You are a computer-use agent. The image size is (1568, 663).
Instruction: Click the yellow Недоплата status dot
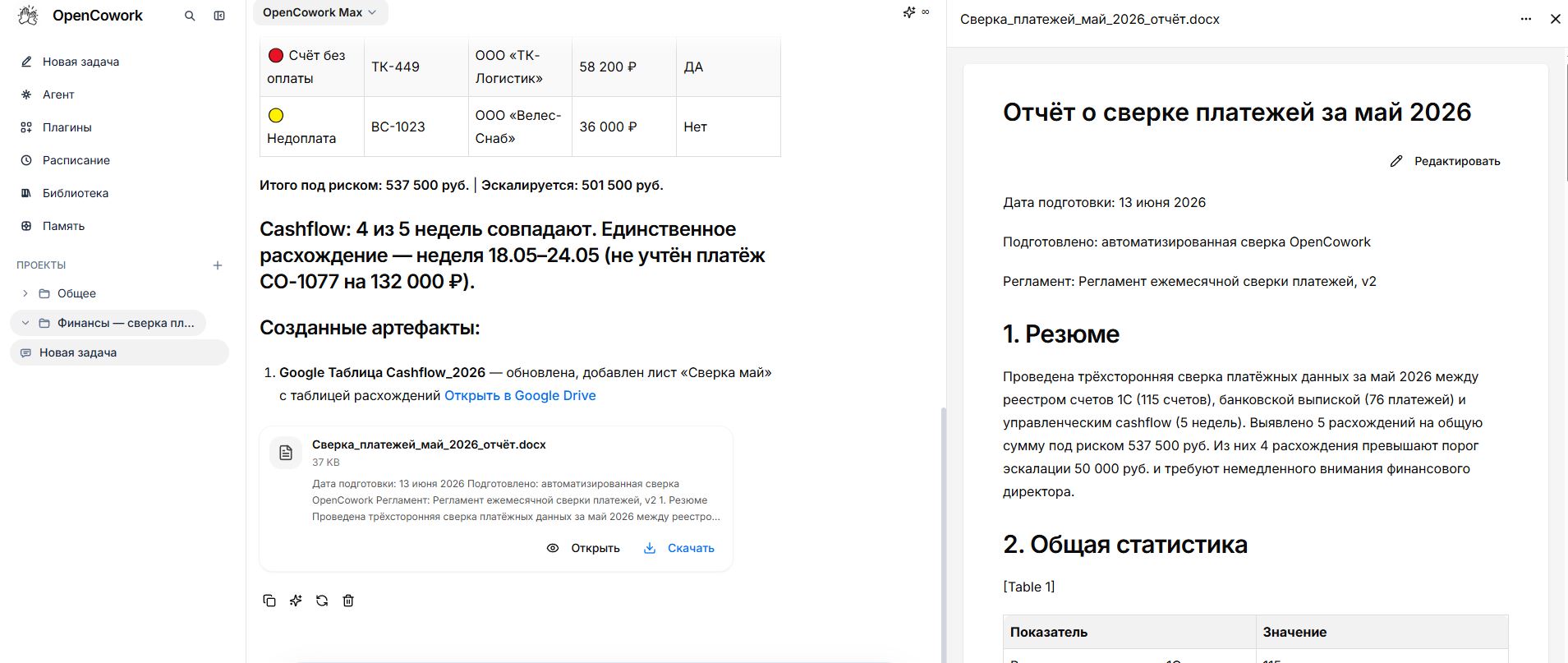(276, 116)
